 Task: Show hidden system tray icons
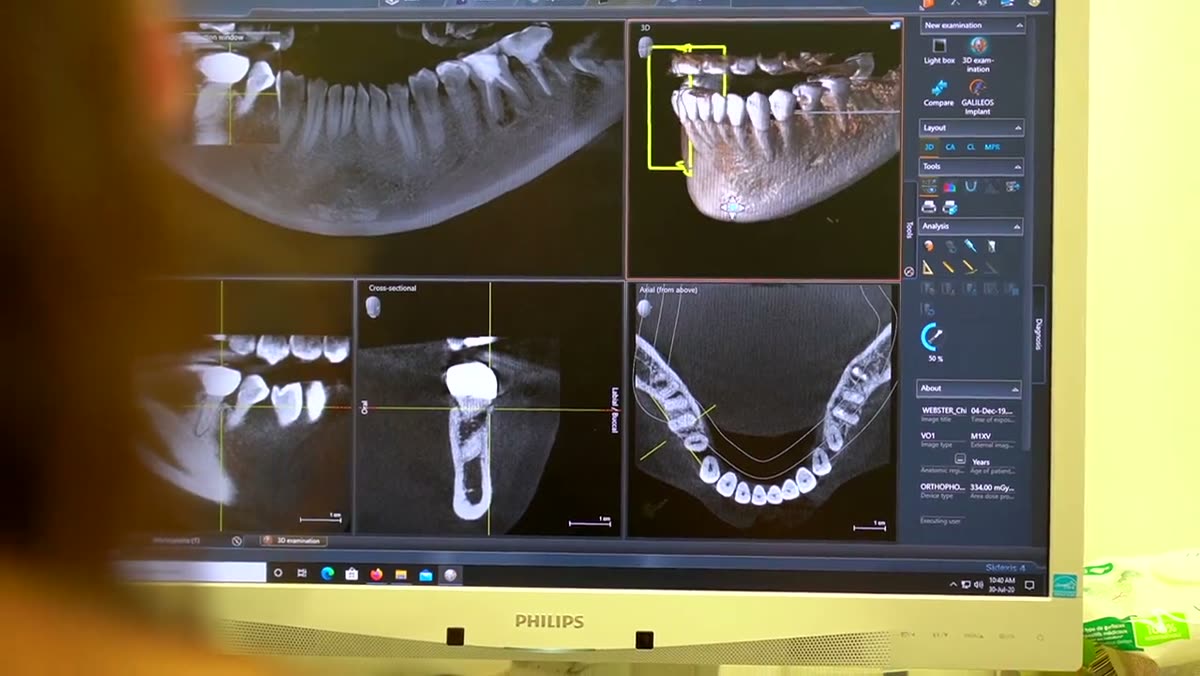click(954, 585)
